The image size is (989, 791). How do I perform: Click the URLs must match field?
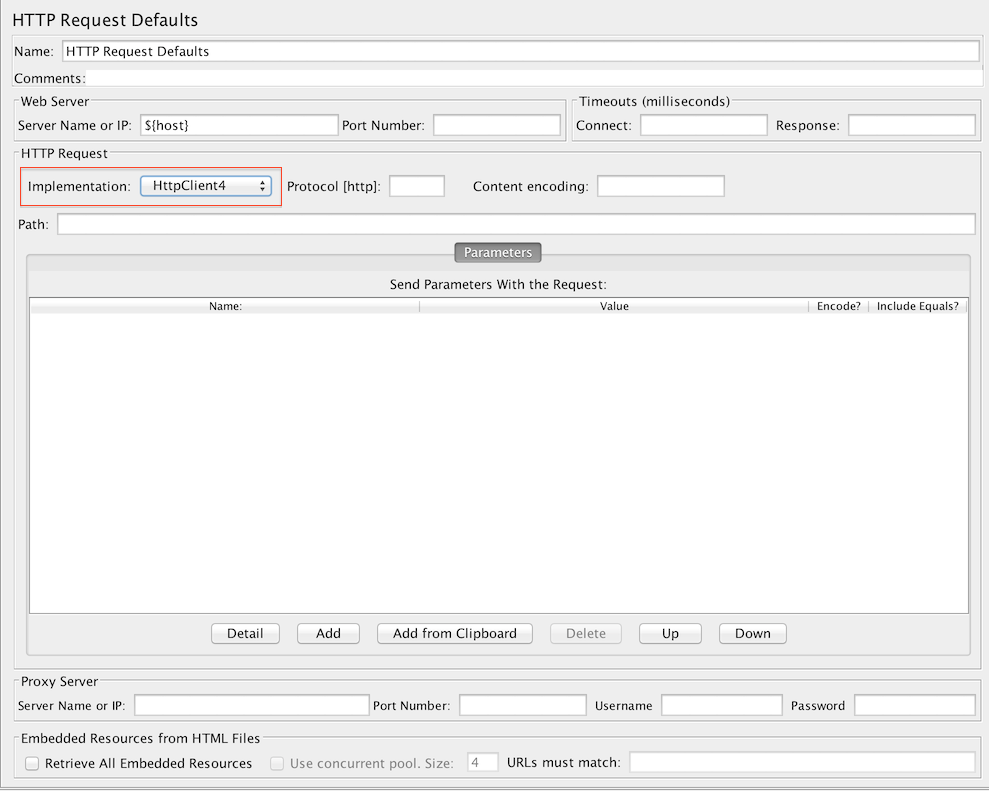[x=801, y=763]
